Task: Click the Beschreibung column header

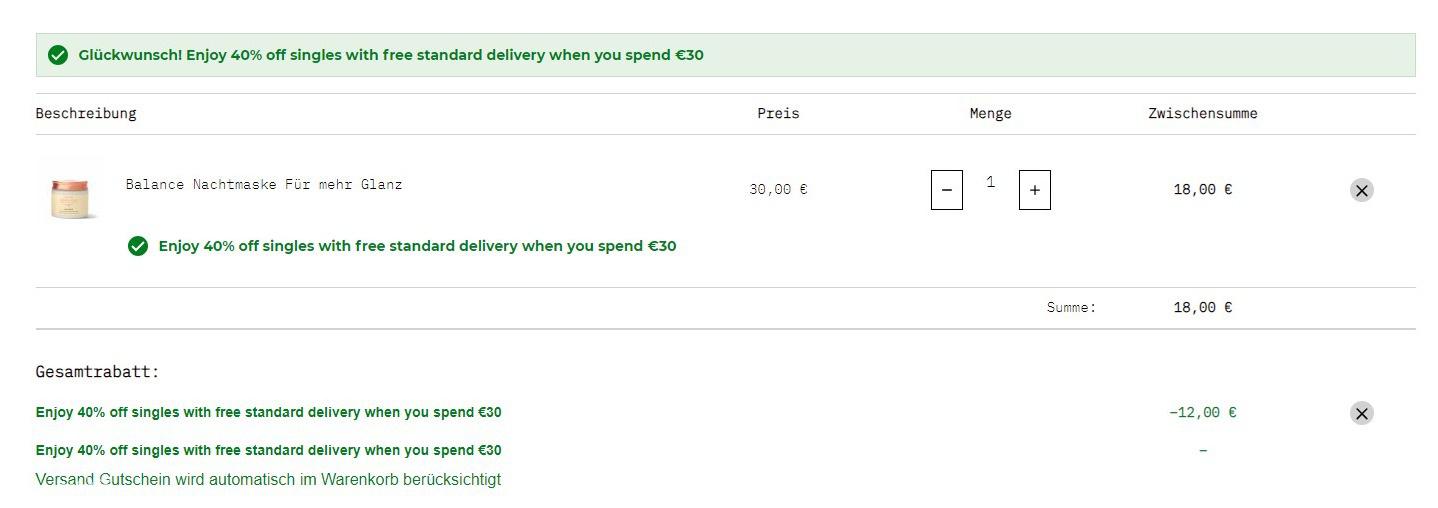Action: click(86, 113)
